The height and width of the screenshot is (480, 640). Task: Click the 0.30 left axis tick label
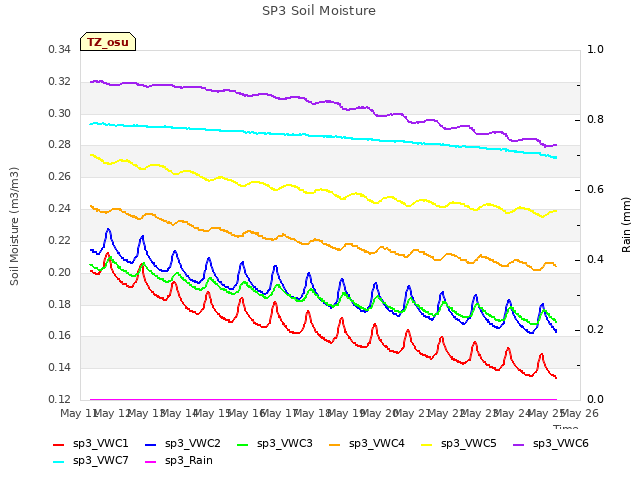[59, 113]
